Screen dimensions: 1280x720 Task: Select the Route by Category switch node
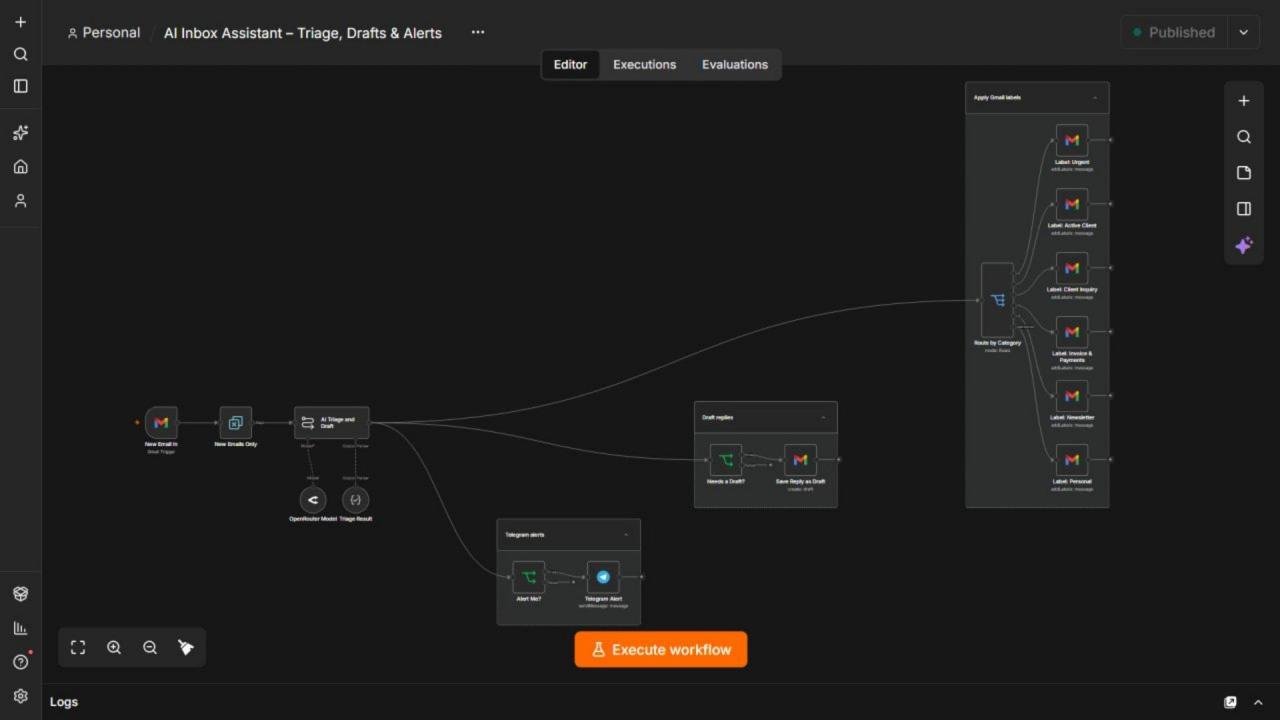coord(997,300)
